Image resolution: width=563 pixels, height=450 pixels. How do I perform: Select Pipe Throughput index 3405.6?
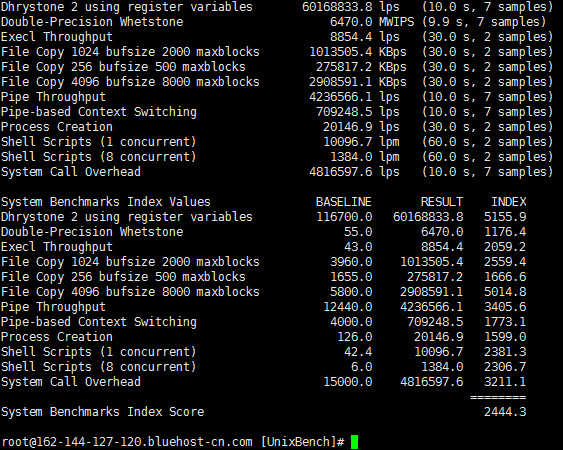click(505, 307)
